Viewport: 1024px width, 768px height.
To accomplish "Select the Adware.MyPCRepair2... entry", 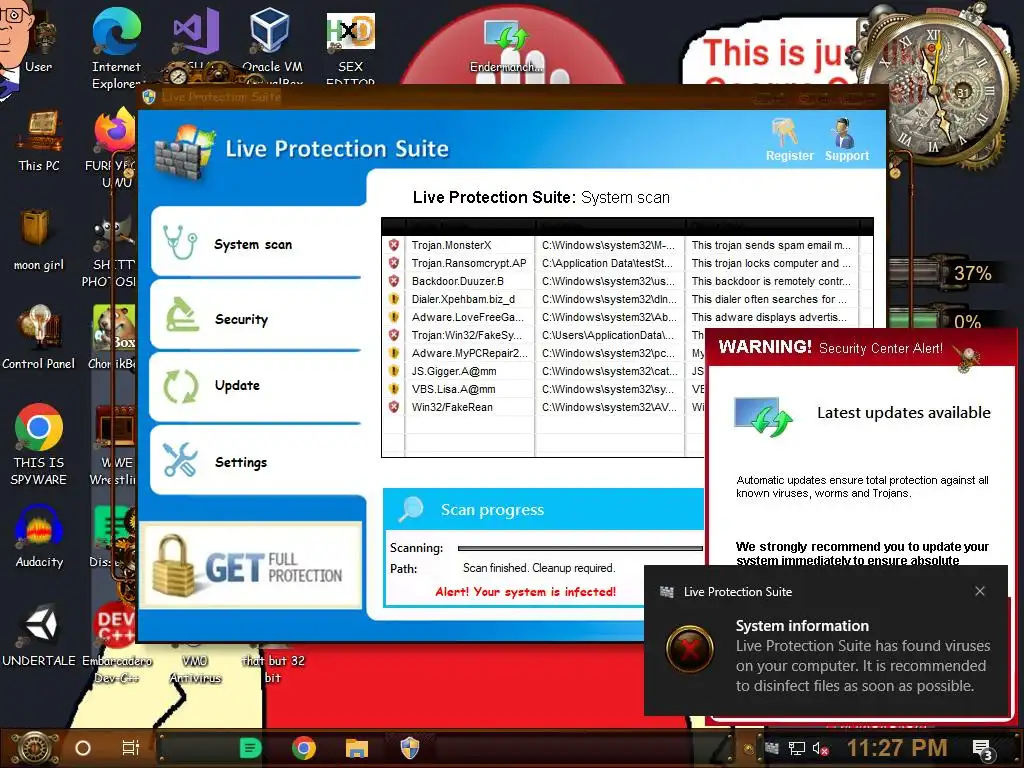I will pos(545,353).
